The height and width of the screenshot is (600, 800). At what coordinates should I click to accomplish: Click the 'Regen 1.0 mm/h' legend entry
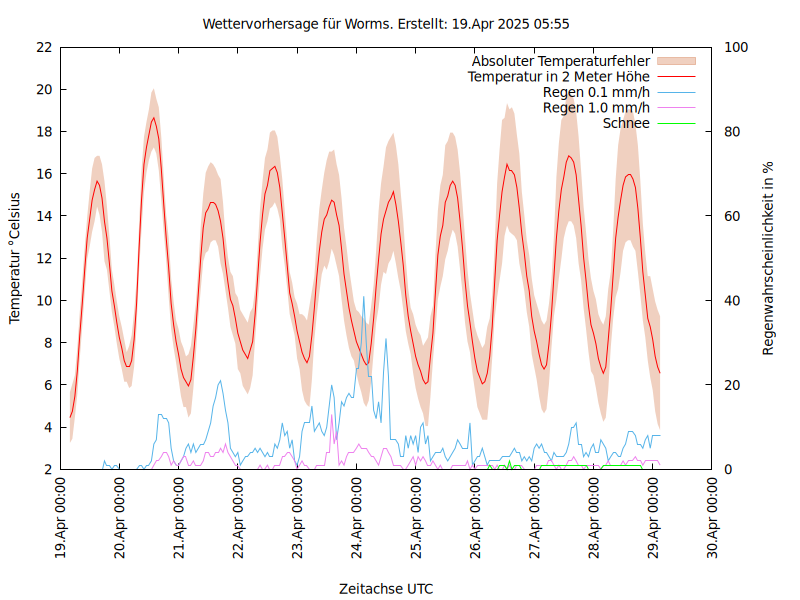point(596,107)
